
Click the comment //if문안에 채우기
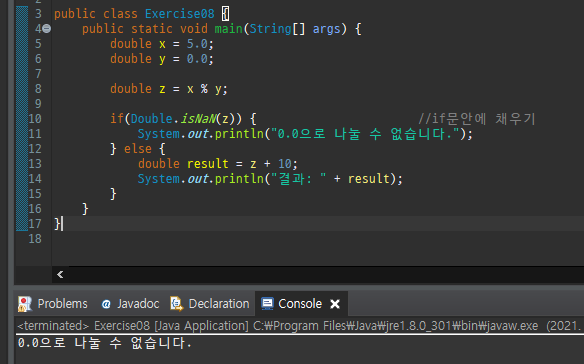click(477, 119)
